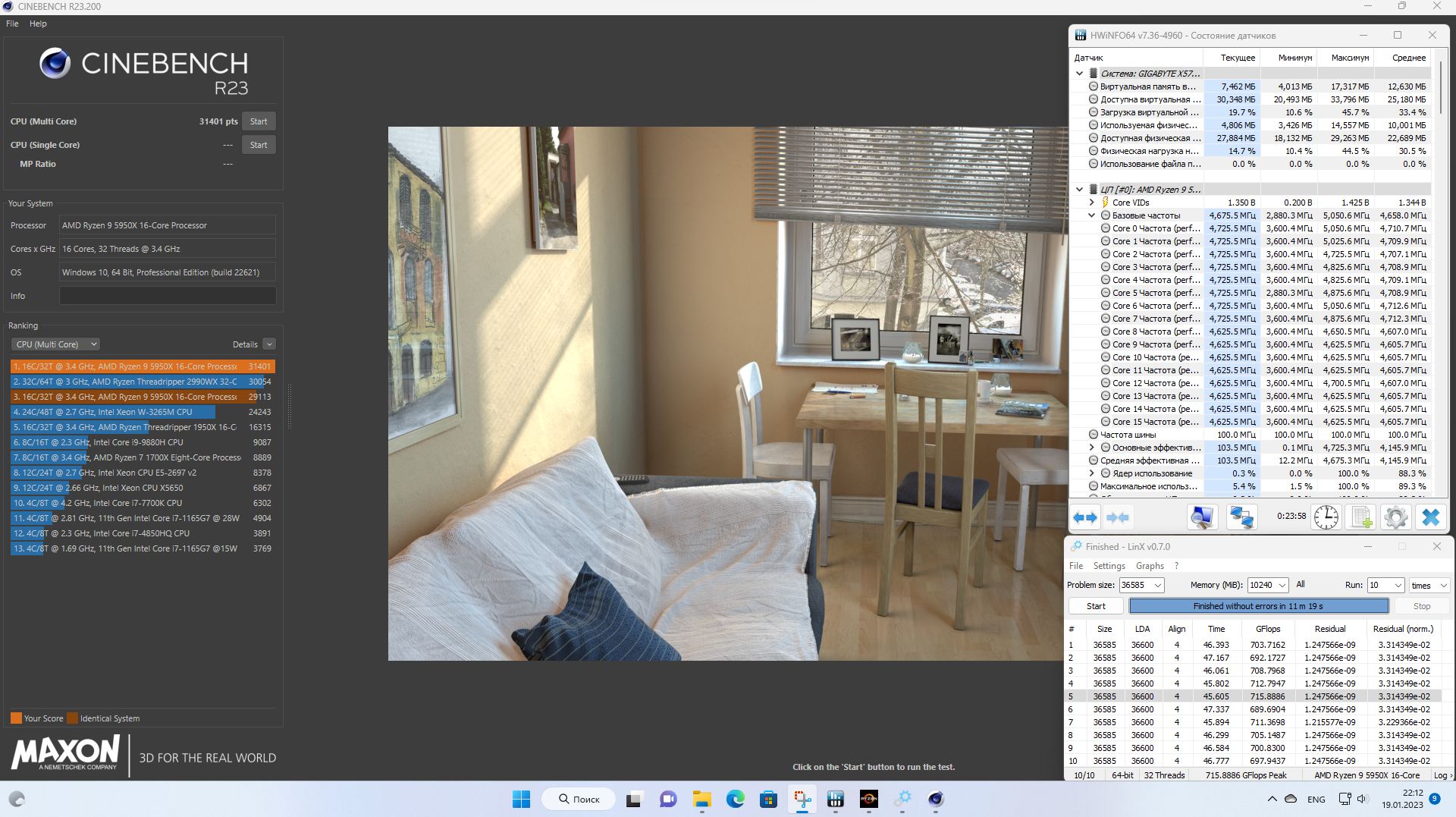The height and width of the screenshot is (817, 1456).
Task: Start the CPU Multi Core test
Action: 259,121
